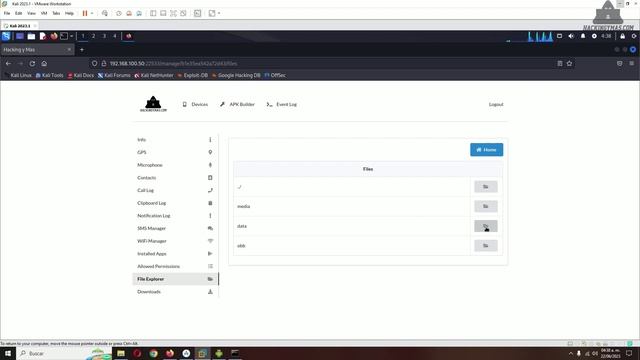Open the Installed Apps section
This screenshot has height=360, width=640.
(x=175, y=253)
